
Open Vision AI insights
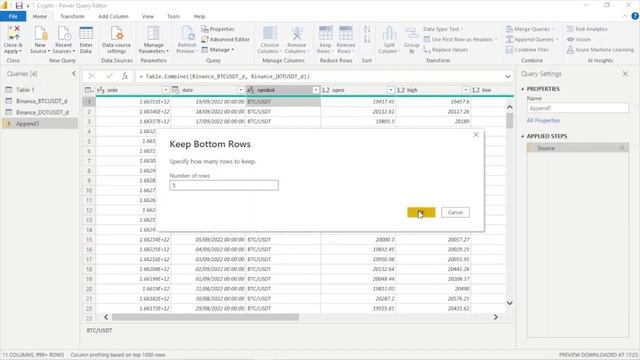[x=578, y=39]
